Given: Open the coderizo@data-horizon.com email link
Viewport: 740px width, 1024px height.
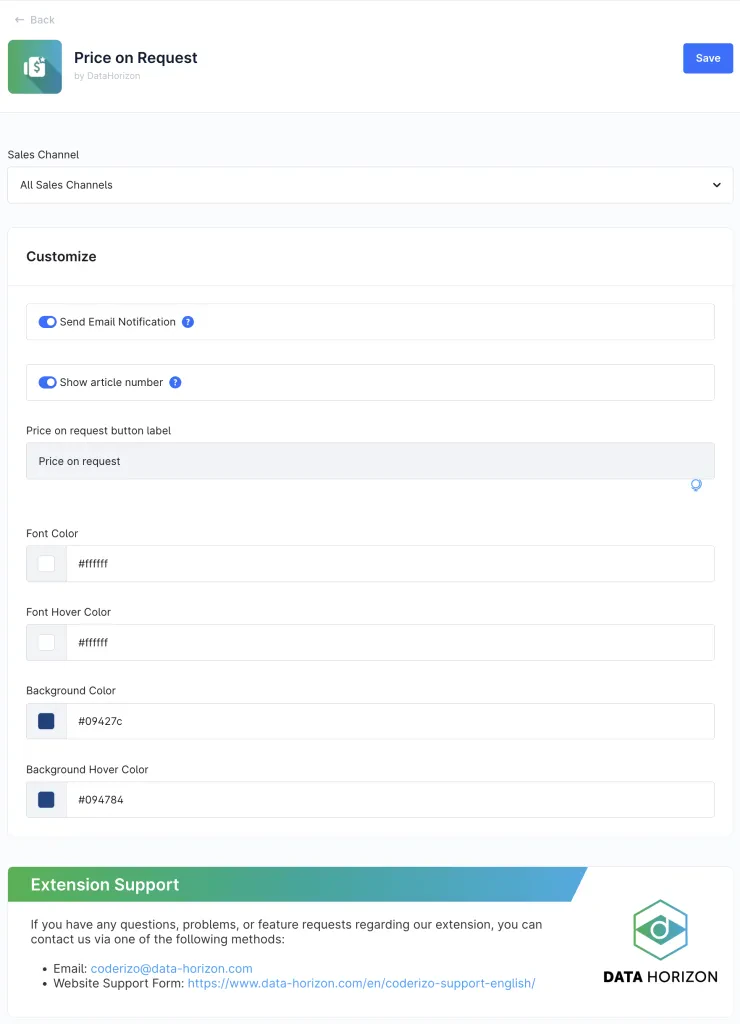Looking at the screenshot, I should pyautogui.click(x=171, y=968).
